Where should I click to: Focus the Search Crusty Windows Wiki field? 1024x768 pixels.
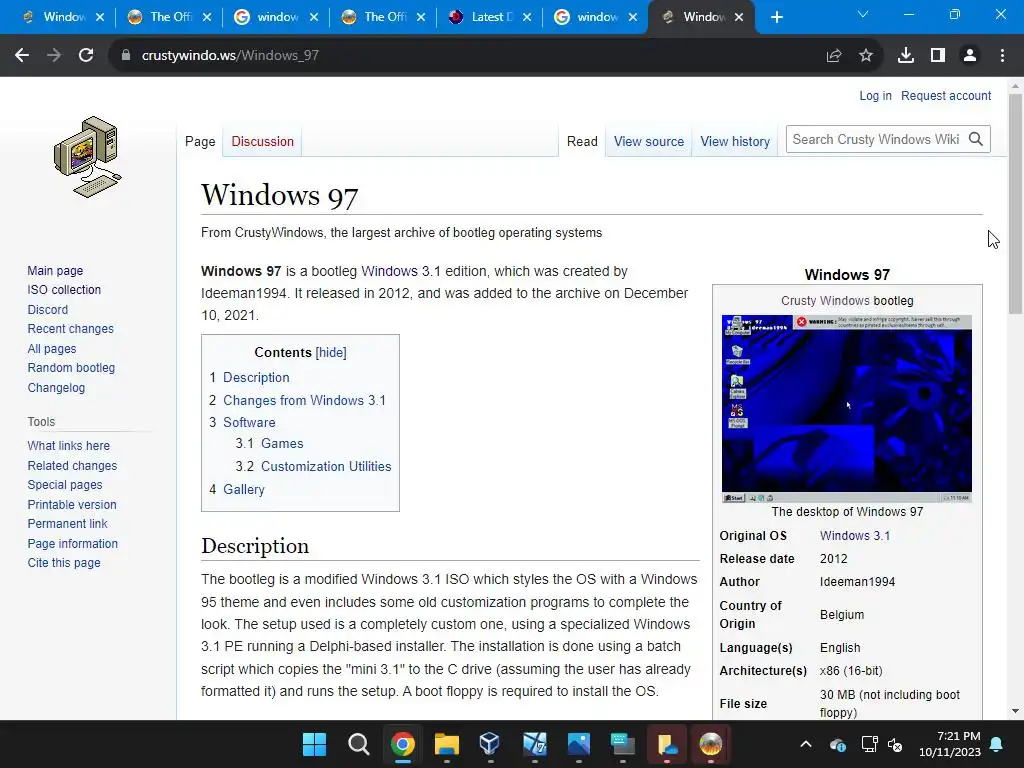(876, 139)
